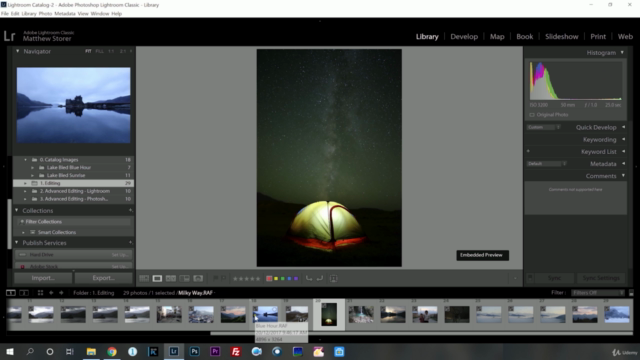Open the Metadata menu
This screenshot has height=360, width=640.
64,13
